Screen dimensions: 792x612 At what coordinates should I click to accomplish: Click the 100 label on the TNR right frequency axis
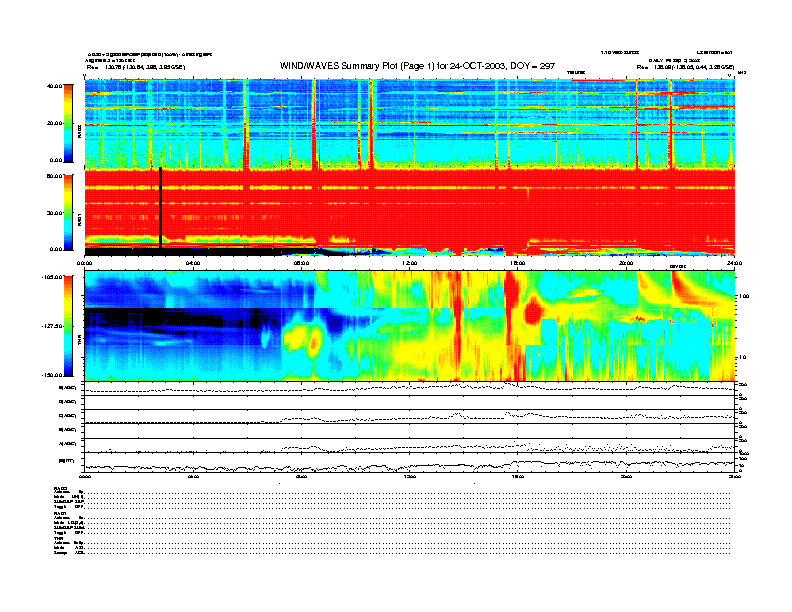[744, 296]
